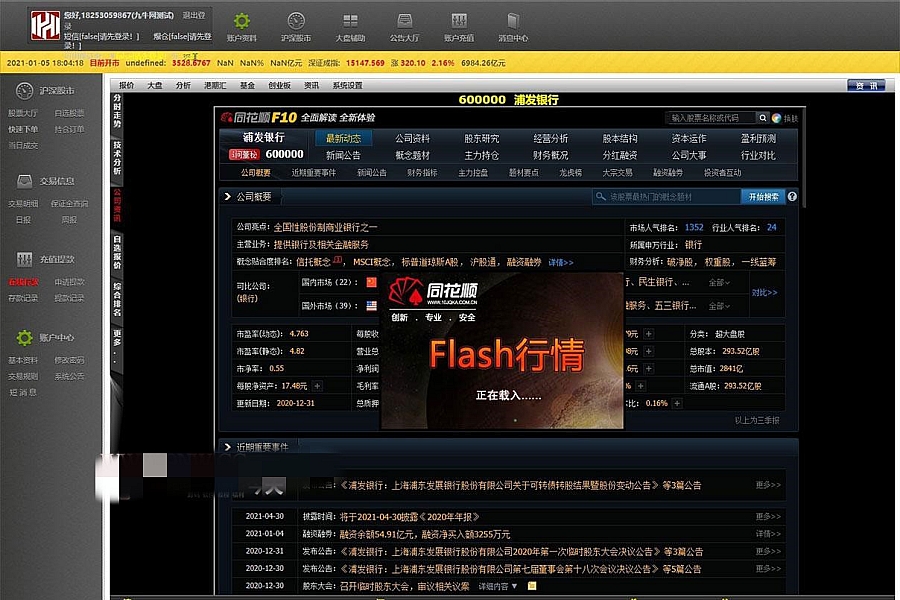Click the US flag next to 国外市场

coord(372,306)
